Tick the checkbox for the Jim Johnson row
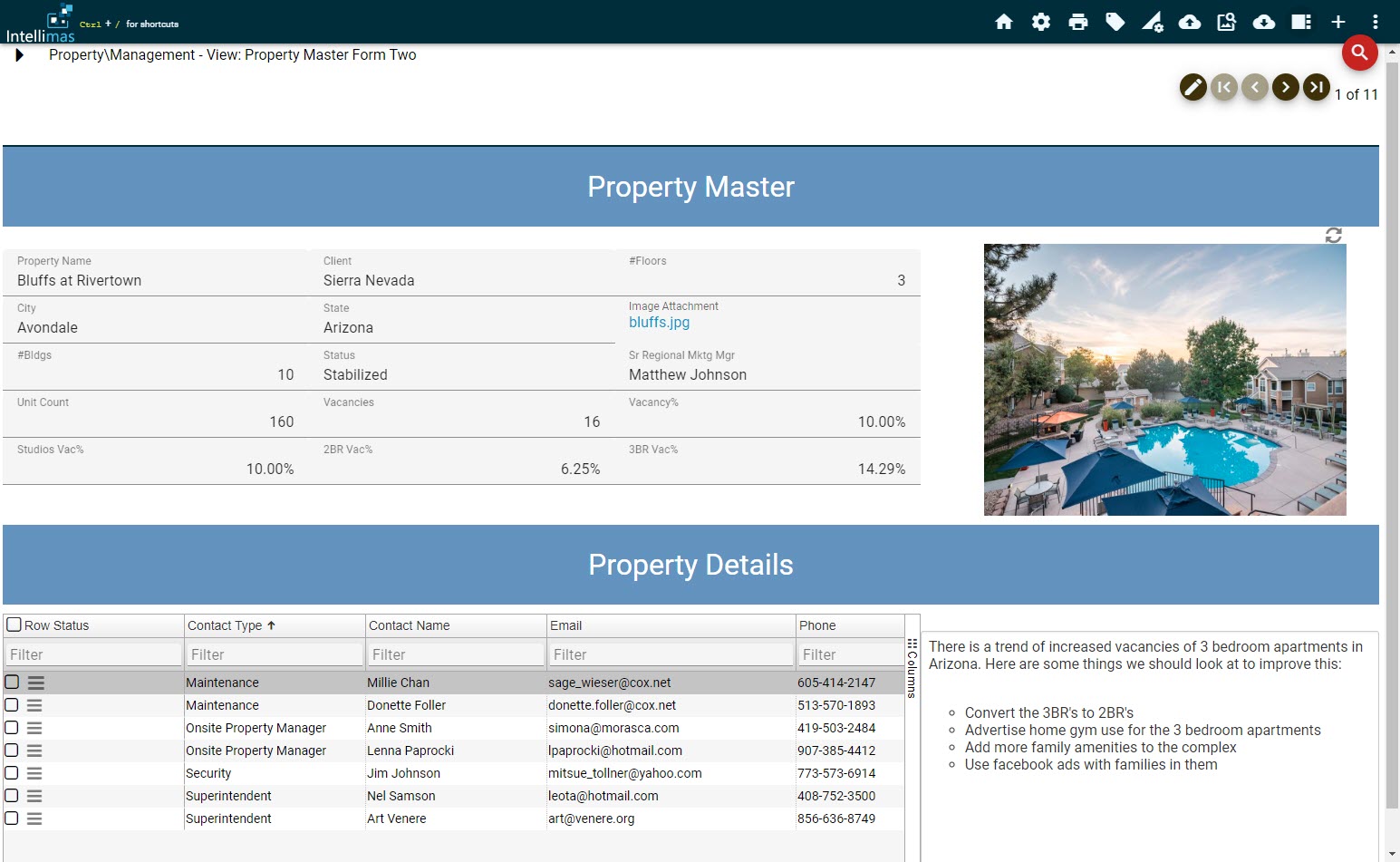This screenshot has width=1400, height=862. click(12, 772)
